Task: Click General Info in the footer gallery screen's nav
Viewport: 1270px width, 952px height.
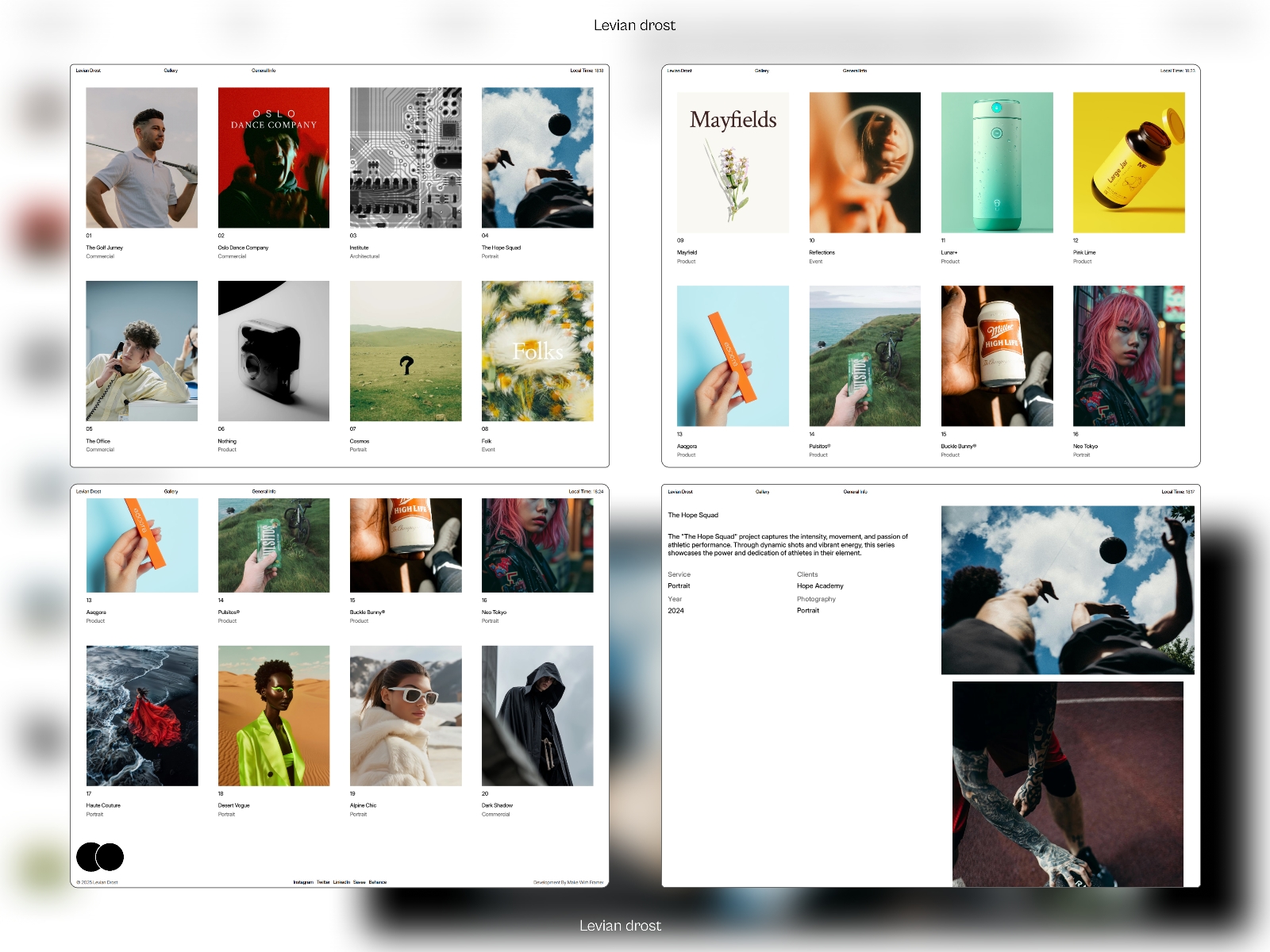Action: pos(264,492)
